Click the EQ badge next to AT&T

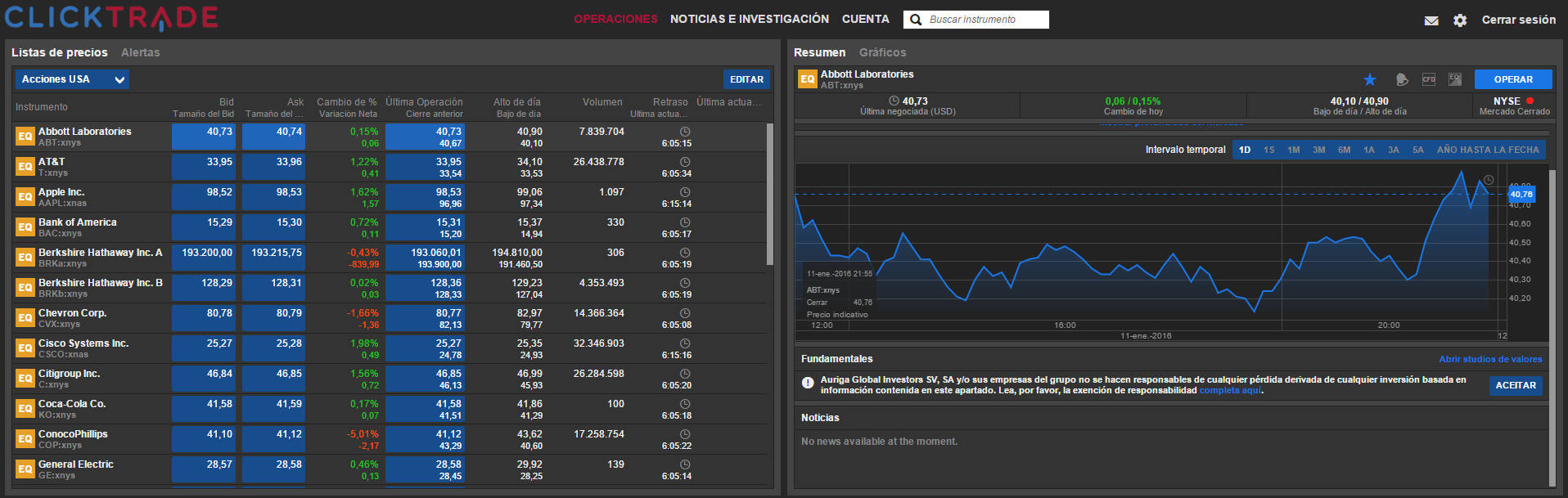click(x=25, y=167)
